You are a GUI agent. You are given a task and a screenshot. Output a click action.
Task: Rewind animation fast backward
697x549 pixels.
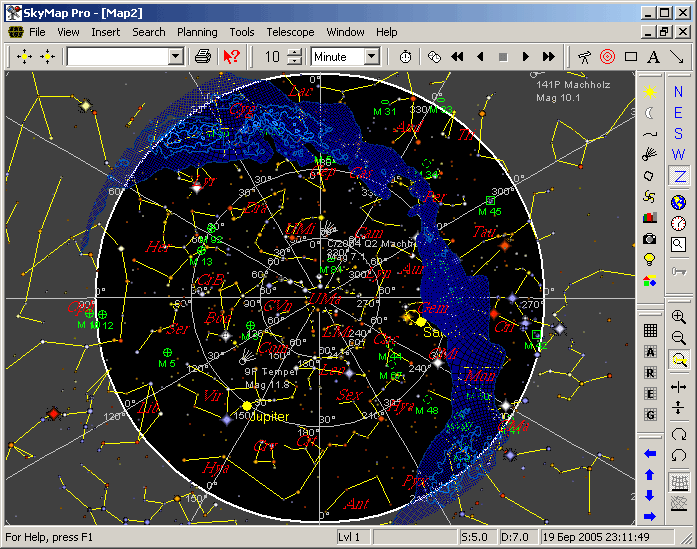pos(457,57)
